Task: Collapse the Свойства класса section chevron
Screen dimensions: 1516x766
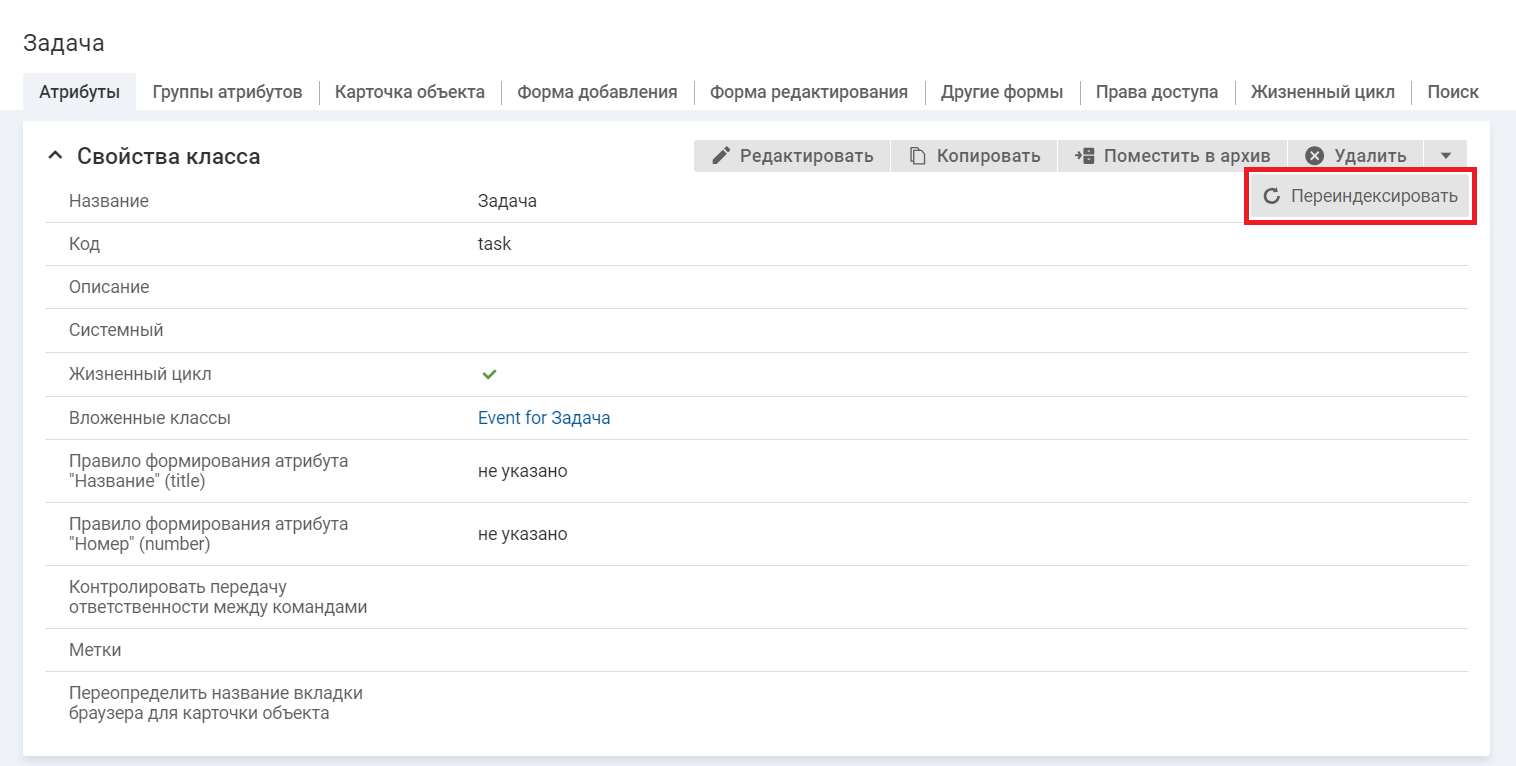Action: coord(55,156)
